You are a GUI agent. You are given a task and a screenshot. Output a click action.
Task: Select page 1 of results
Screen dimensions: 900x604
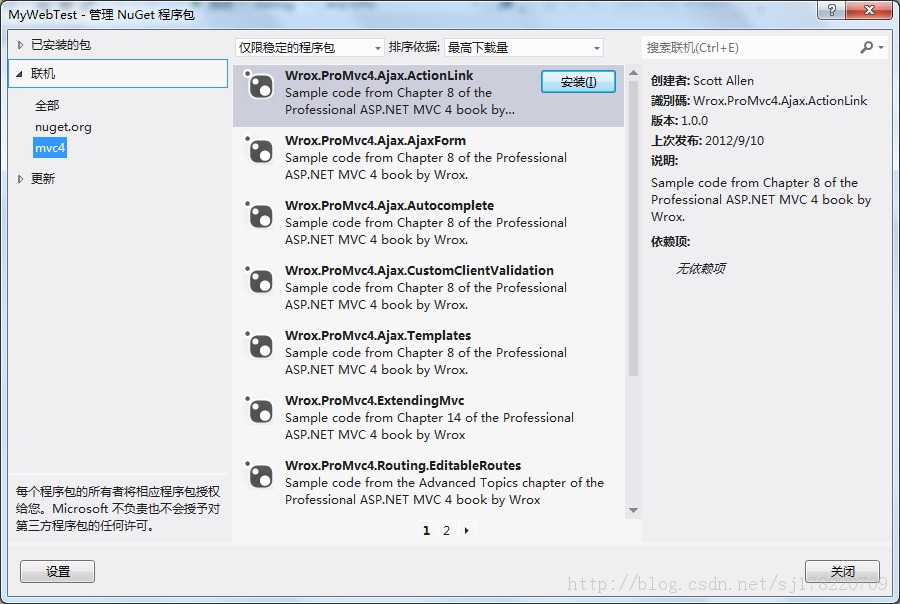click(426, 531)
